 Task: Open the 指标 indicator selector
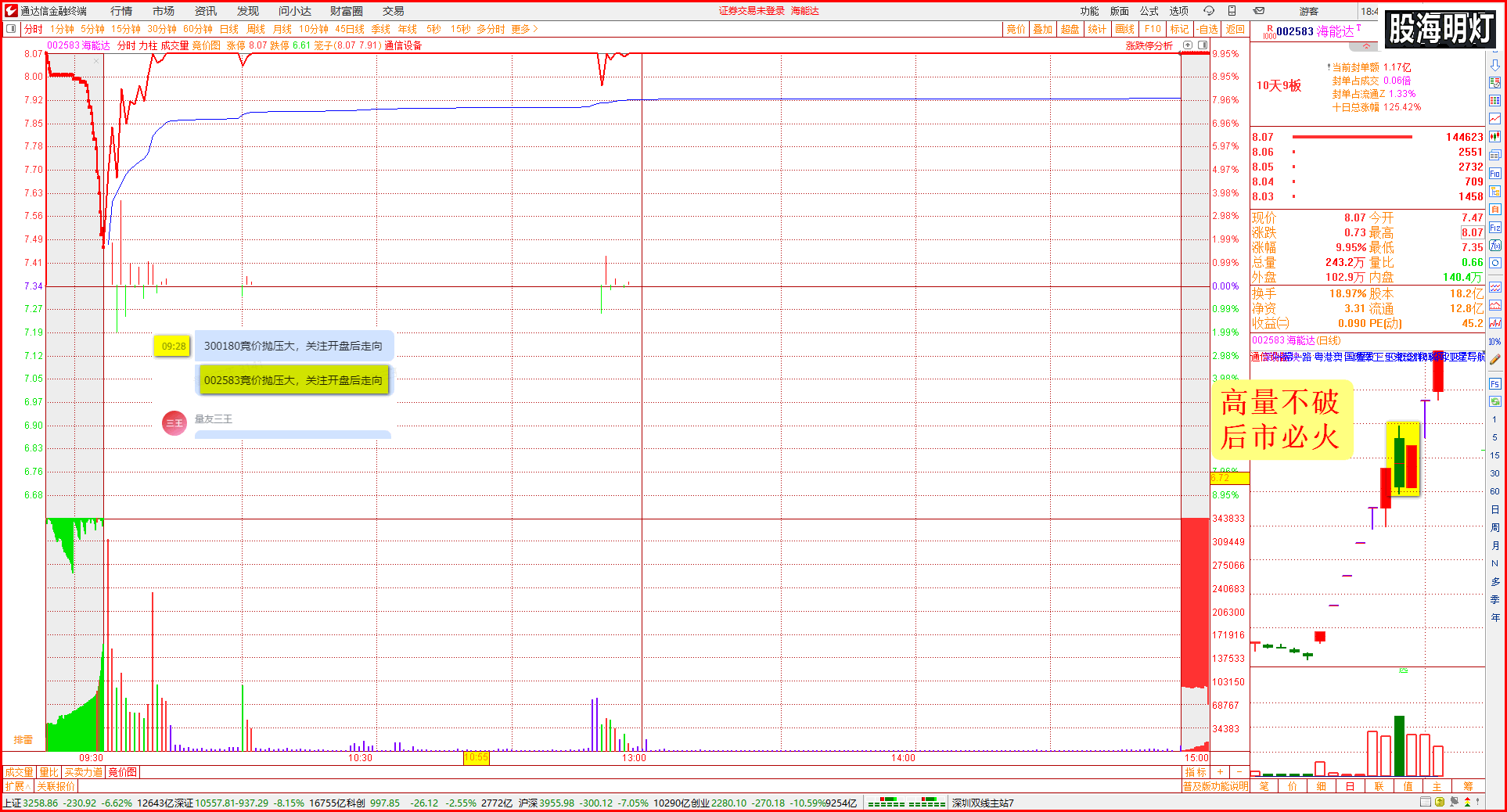pyautogui.click(x=1196, y=772)
